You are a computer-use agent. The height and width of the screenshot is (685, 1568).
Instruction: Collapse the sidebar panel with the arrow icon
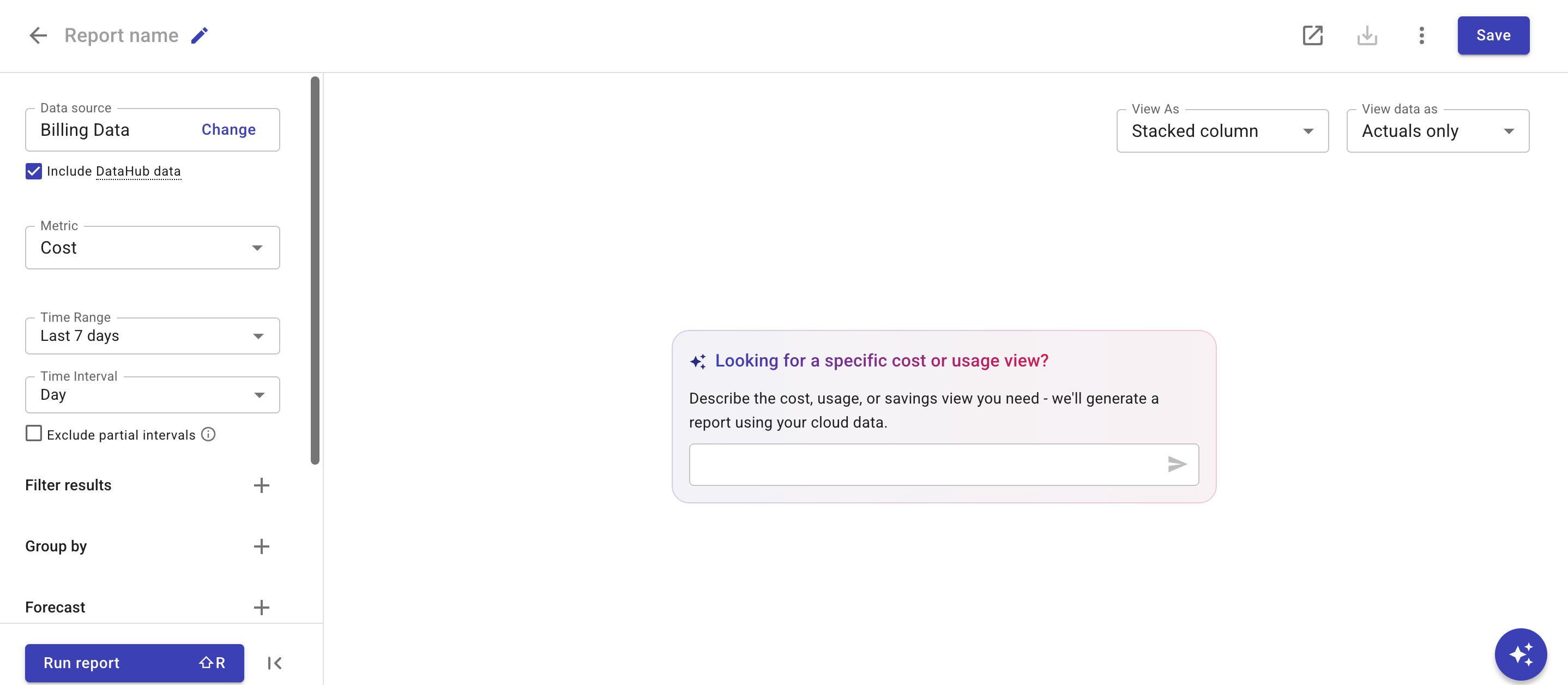tap(275, 663)
